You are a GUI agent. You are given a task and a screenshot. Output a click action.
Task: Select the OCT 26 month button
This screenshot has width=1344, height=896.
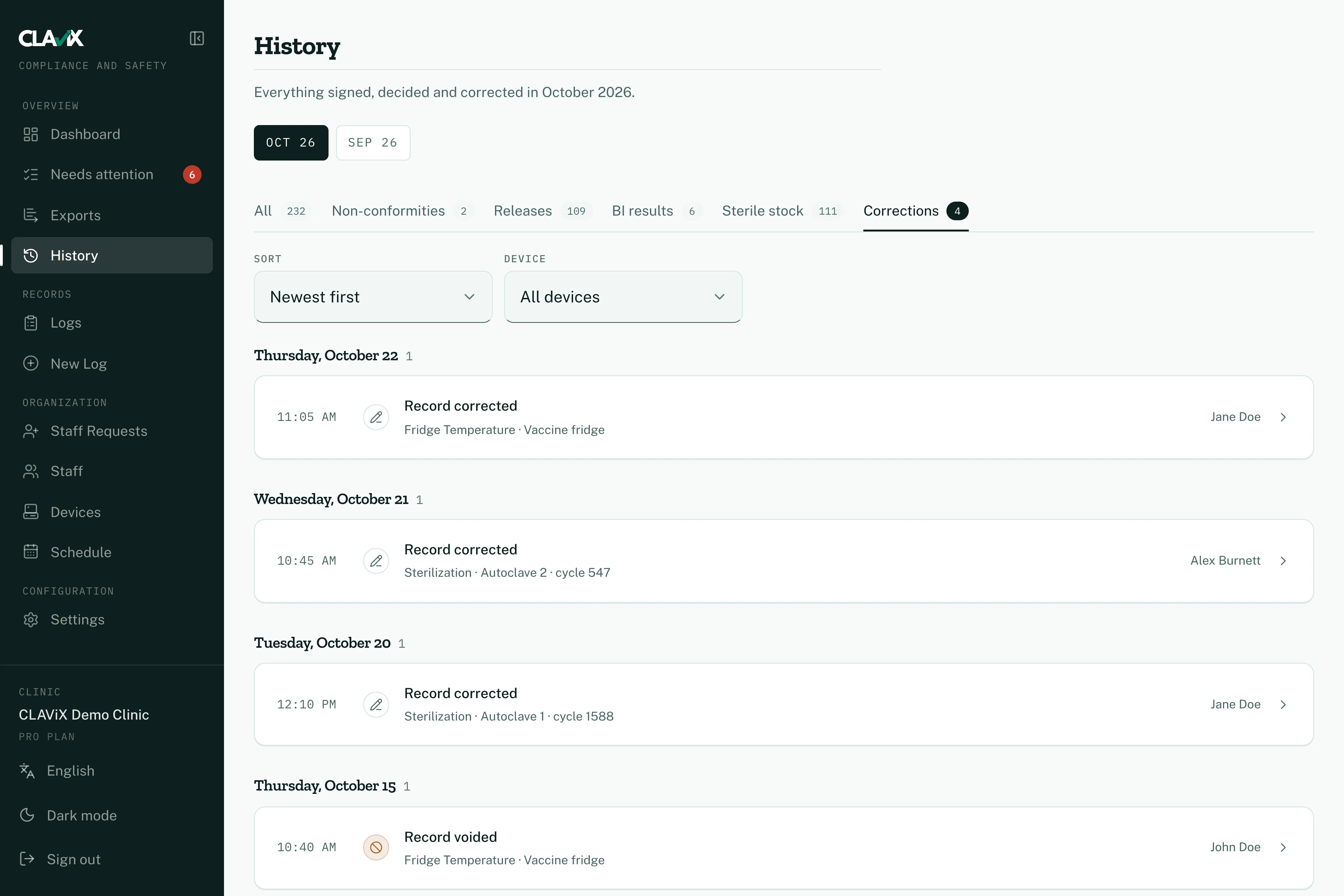point(291,143)
